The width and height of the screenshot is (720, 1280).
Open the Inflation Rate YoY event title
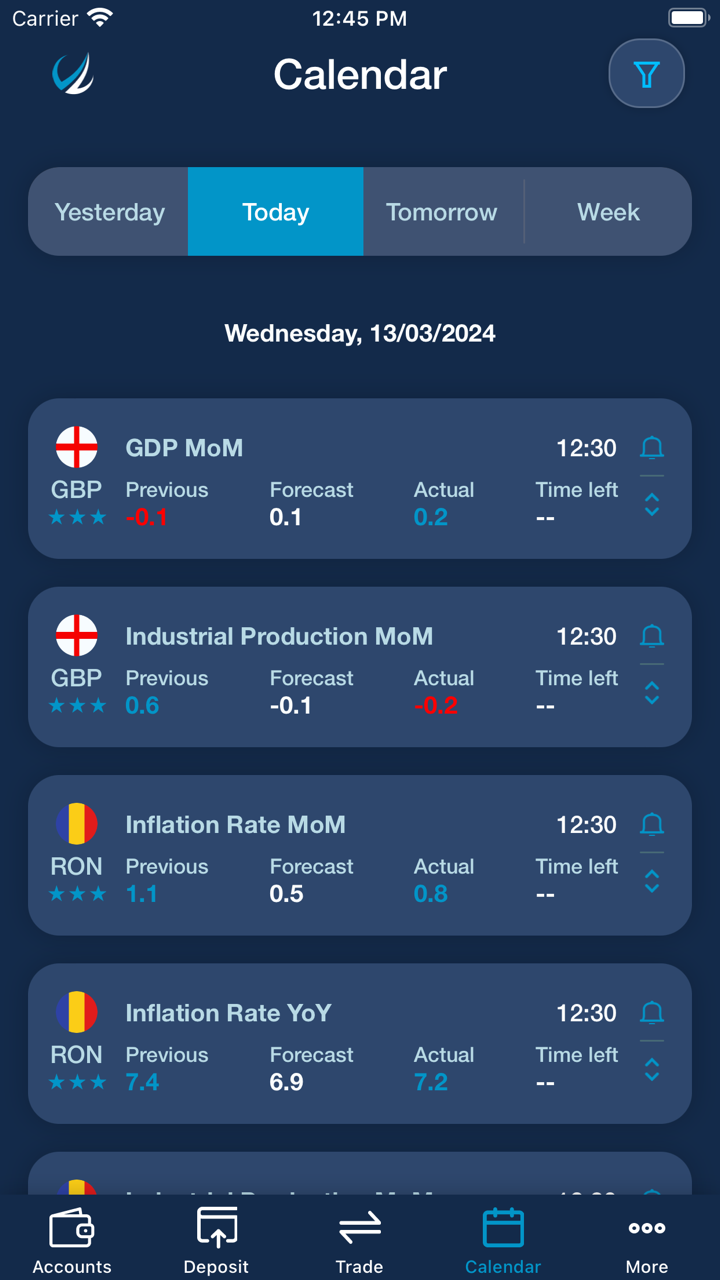[228, 1013]
